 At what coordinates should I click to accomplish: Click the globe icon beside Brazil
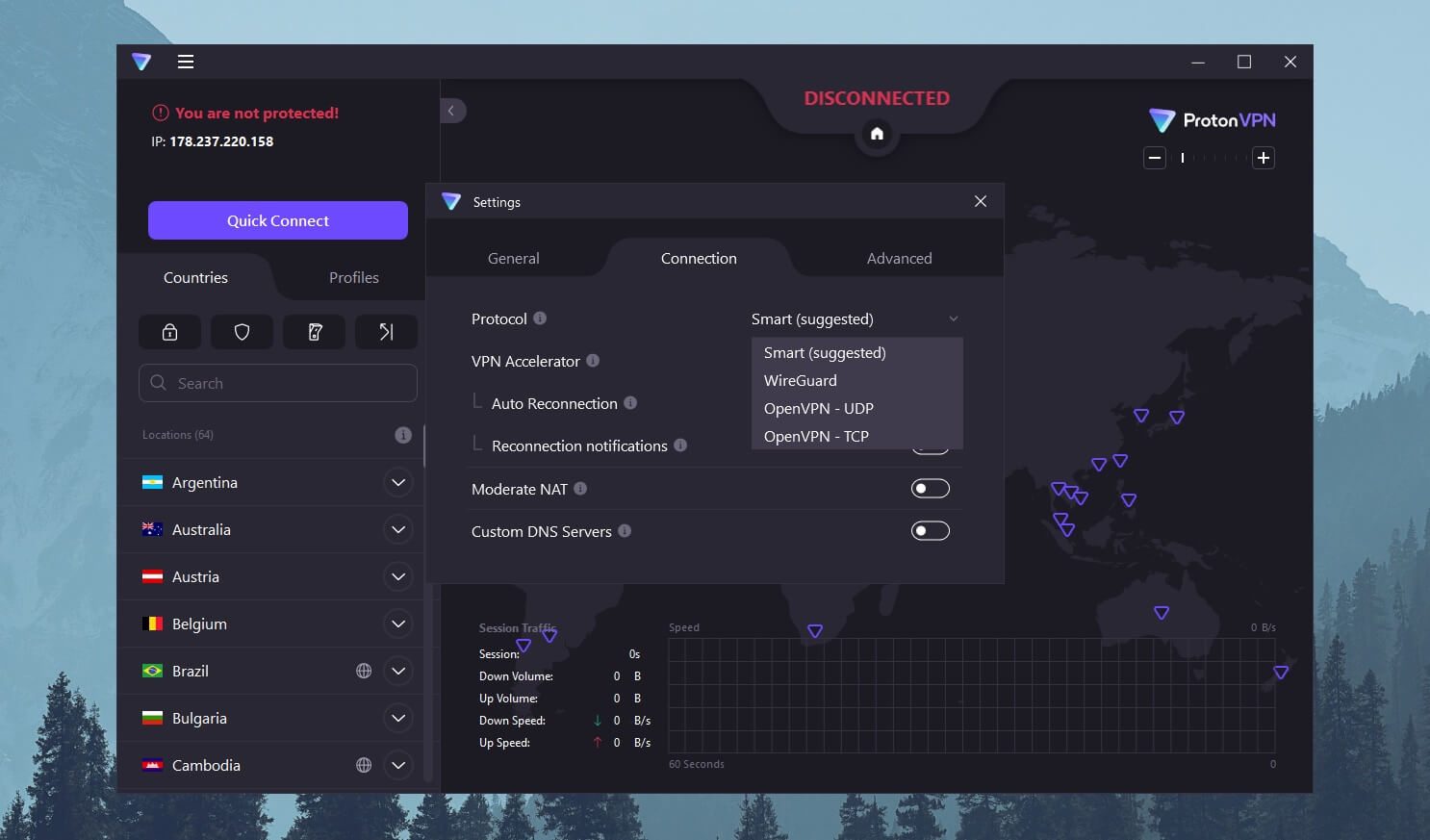(x=364, y=671)
